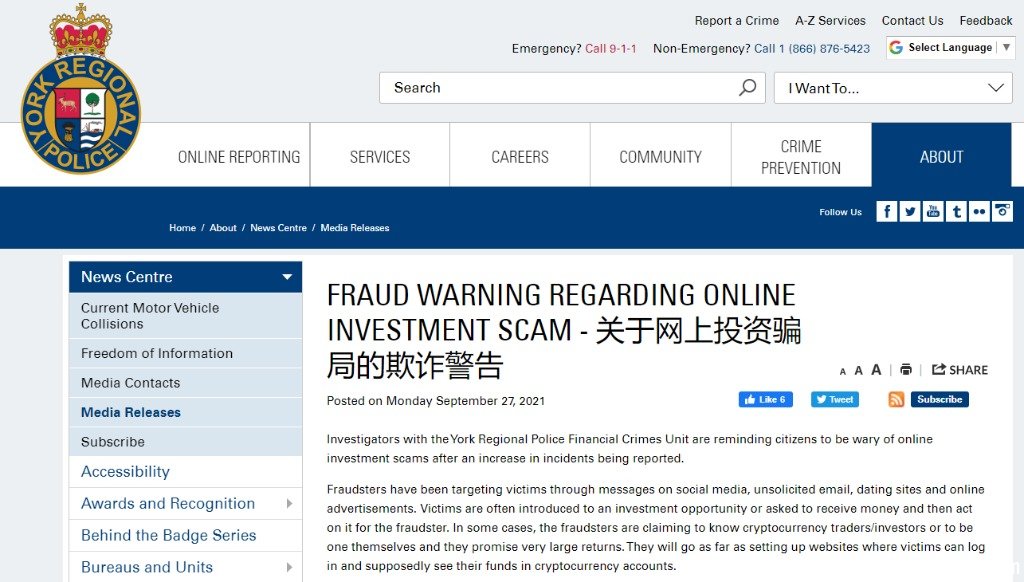Set largest text size A
The image size is (1024, 582).
click(876, 370)
